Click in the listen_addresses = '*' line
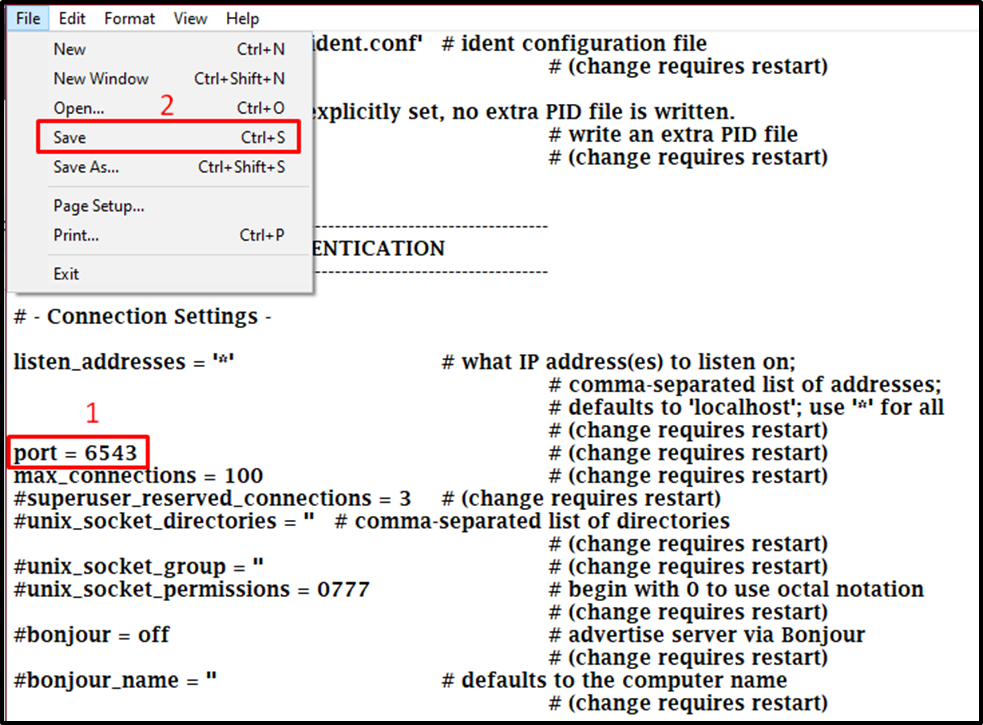This screenshot has width=983, height=725. pos(124,362)
